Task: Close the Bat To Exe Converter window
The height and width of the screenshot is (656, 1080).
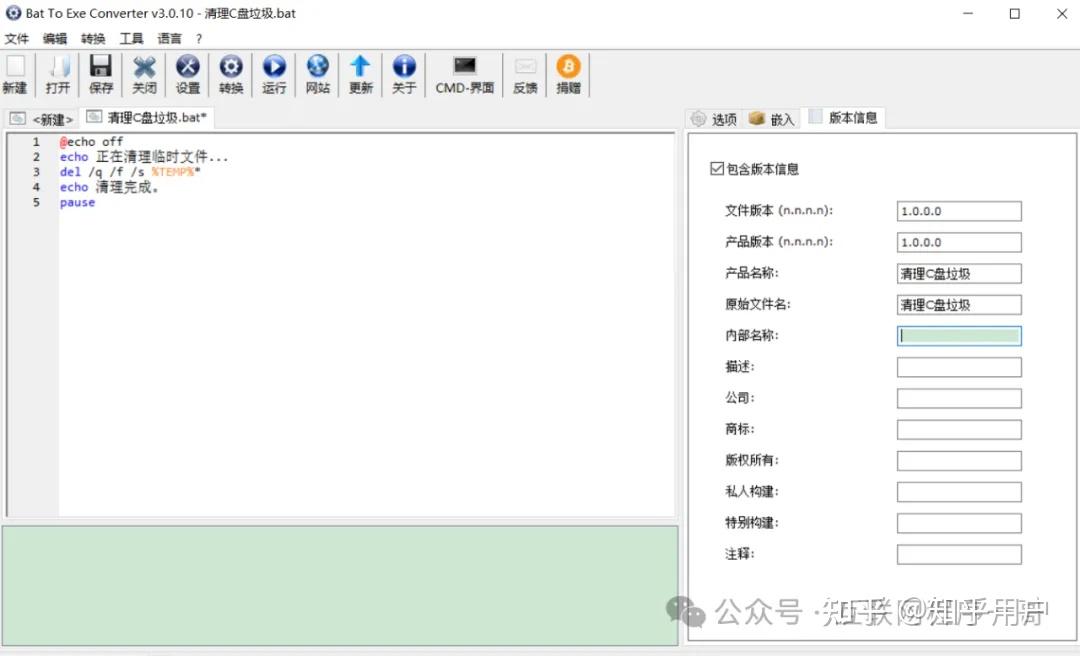Action: [1061, 14]
